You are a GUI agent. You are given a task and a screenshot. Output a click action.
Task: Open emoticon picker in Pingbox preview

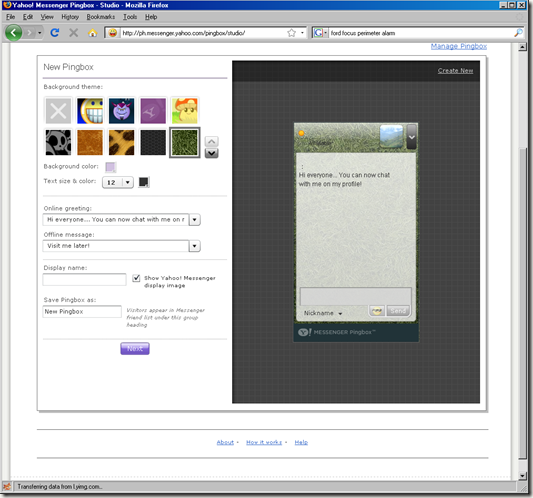tap(377, 311)
